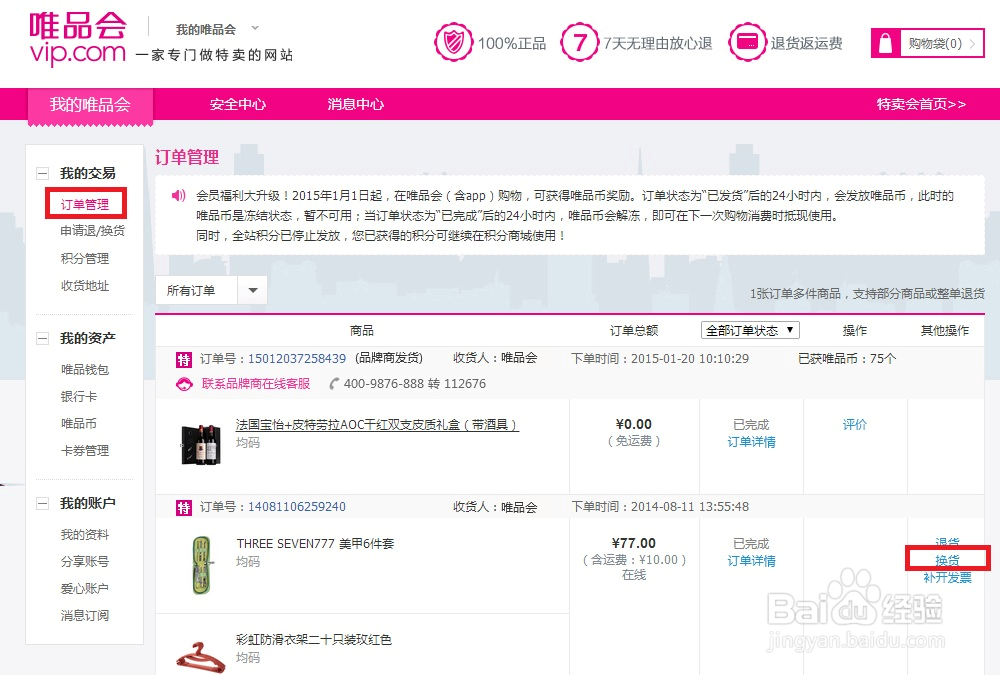Select 申请退/换货 in the sidebar

[93, 230]
